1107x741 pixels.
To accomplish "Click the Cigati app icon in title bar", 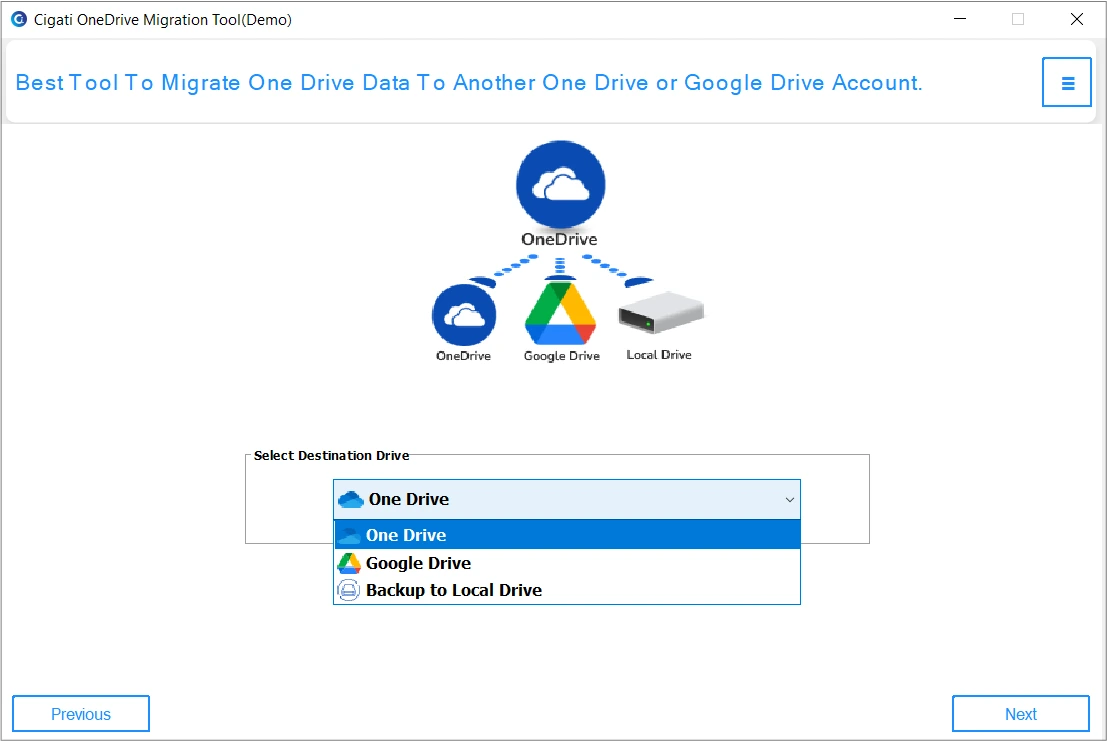I will point(18,19).
